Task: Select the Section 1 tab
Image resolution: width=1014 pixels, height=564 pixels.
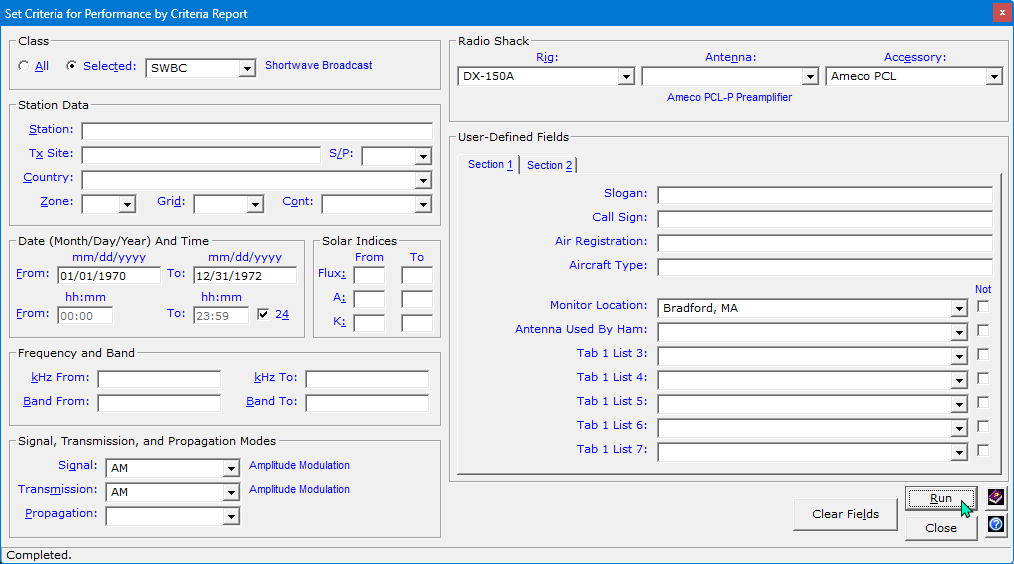Action: [x=490, y=164]
